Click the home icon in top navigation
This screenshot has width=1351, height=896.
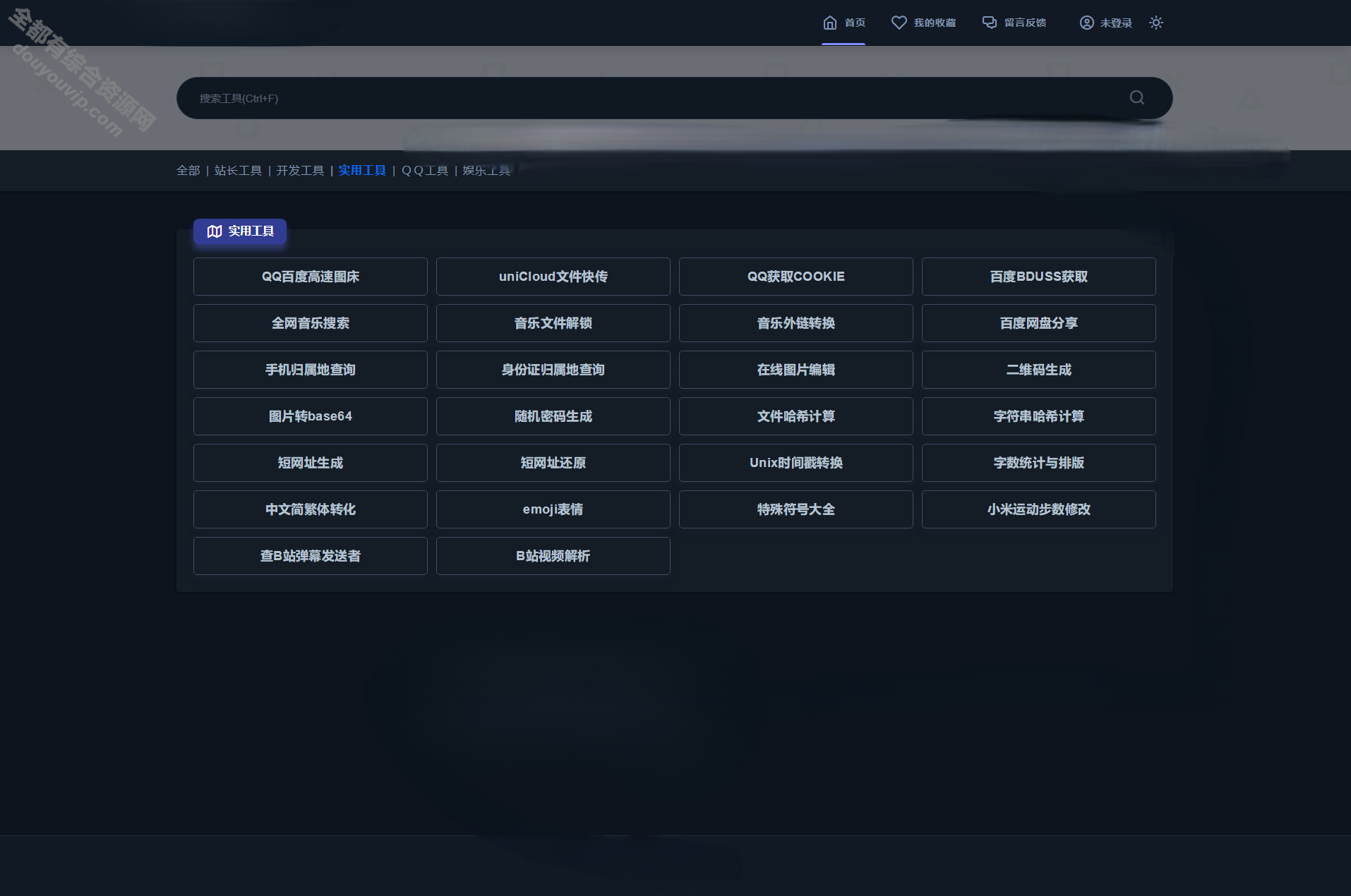click(830, 23)
